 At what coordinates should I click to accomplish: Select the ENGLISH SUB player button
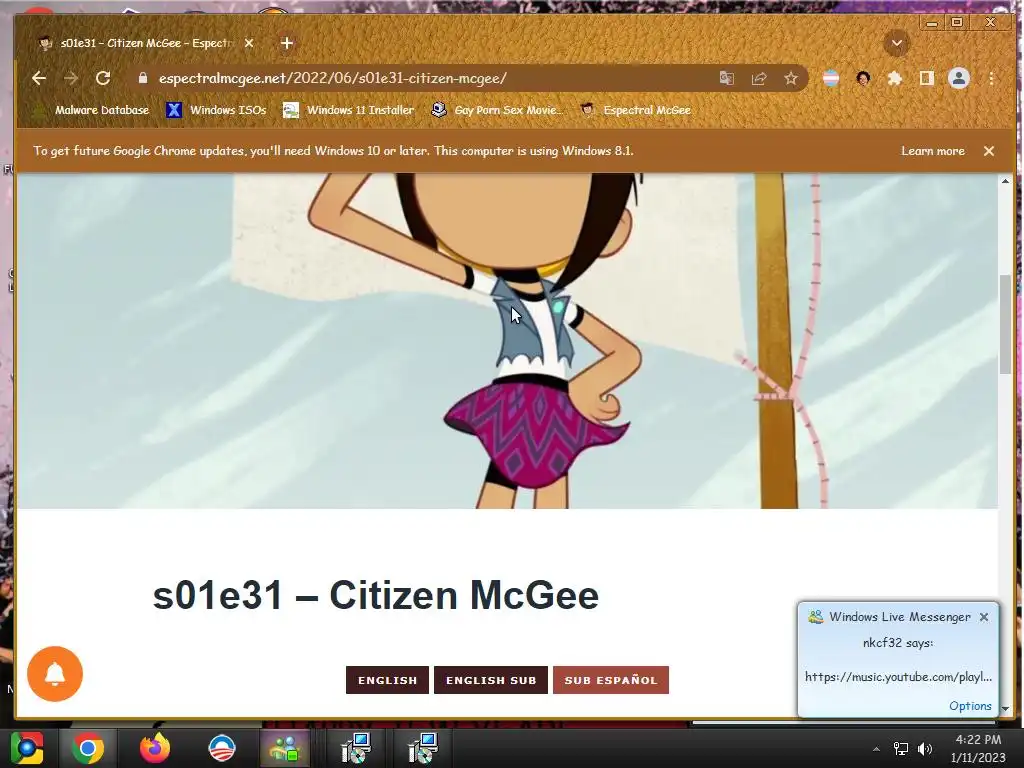coord(491,680)
